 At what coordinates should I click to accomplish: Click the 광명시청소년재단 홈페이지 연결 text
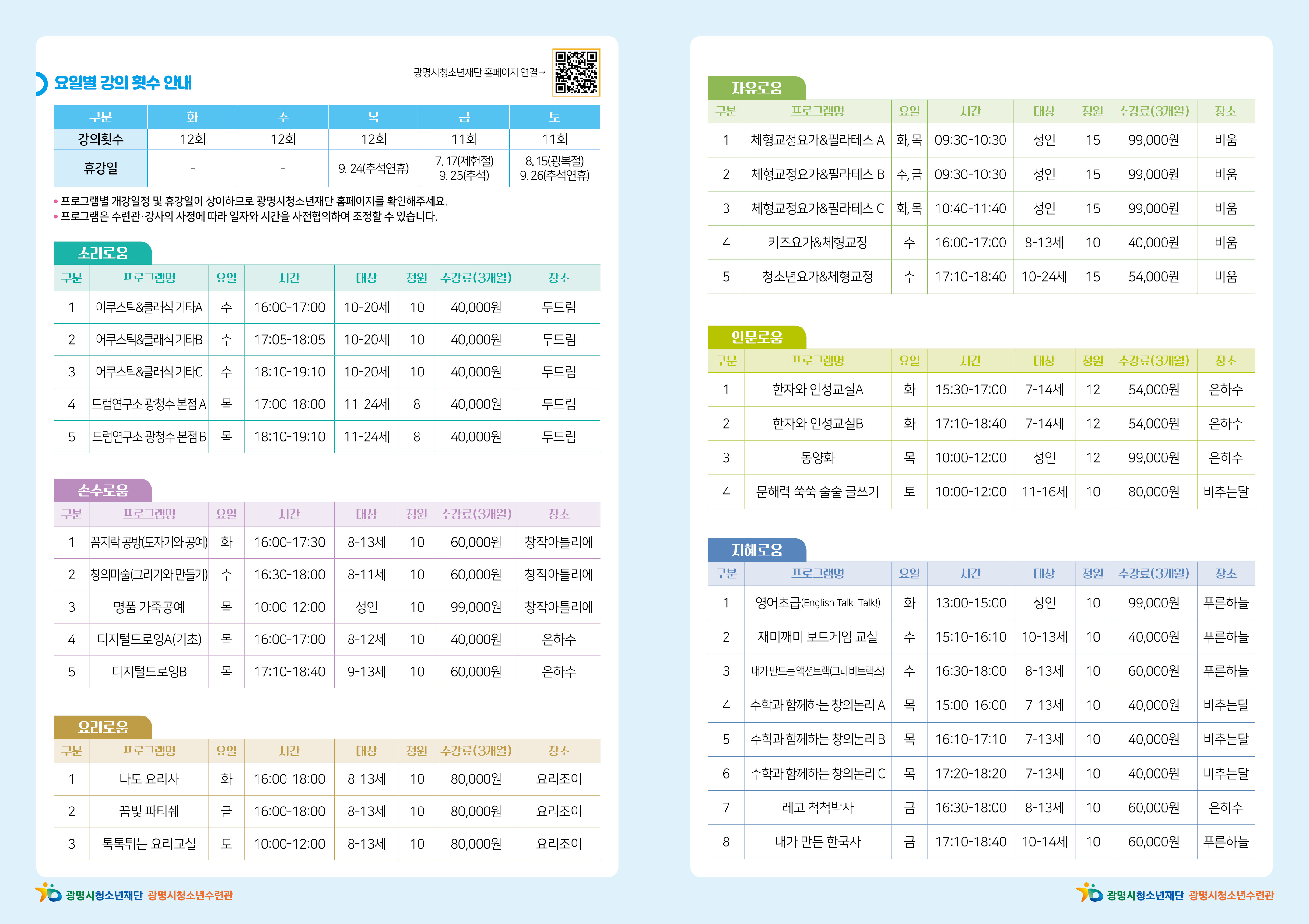(x=479, y=72)
